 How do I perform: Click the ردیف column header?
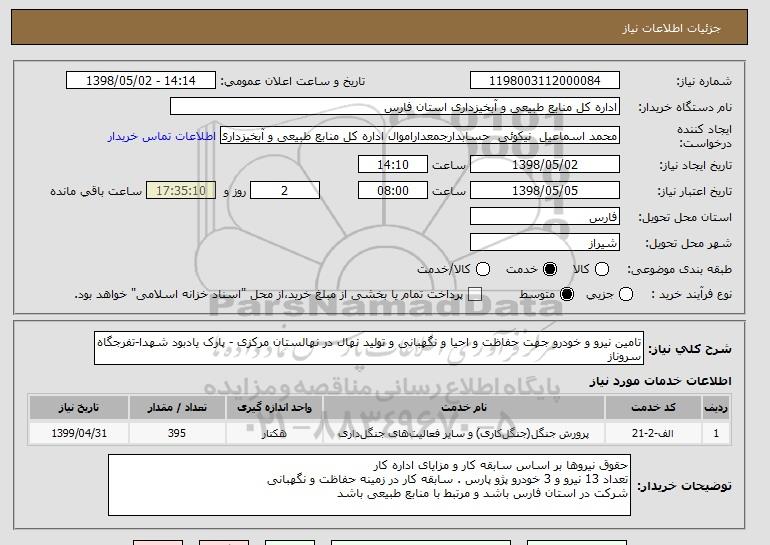click(x=716, y=408)
